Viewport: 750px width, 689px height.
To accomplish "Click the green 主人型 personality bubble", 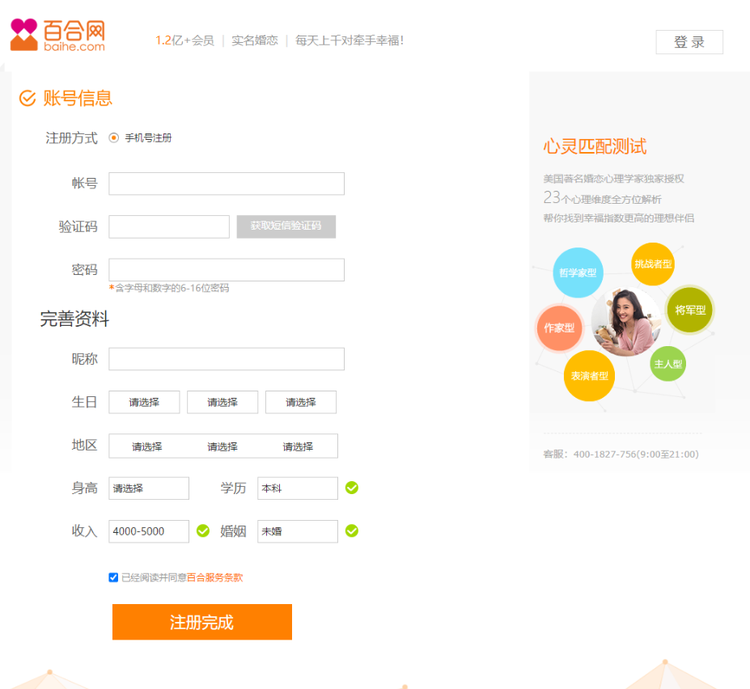I will tap(668, 364).
